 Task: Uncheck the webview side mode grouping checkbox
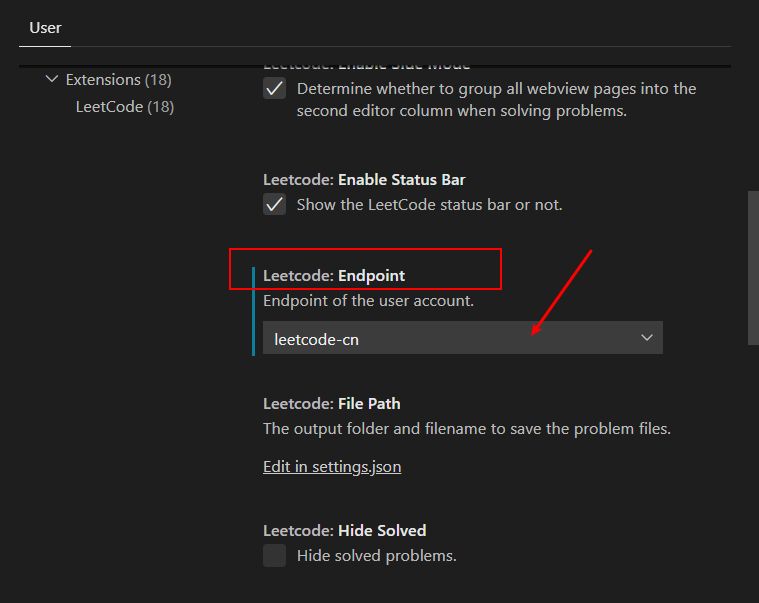[274, 89]
